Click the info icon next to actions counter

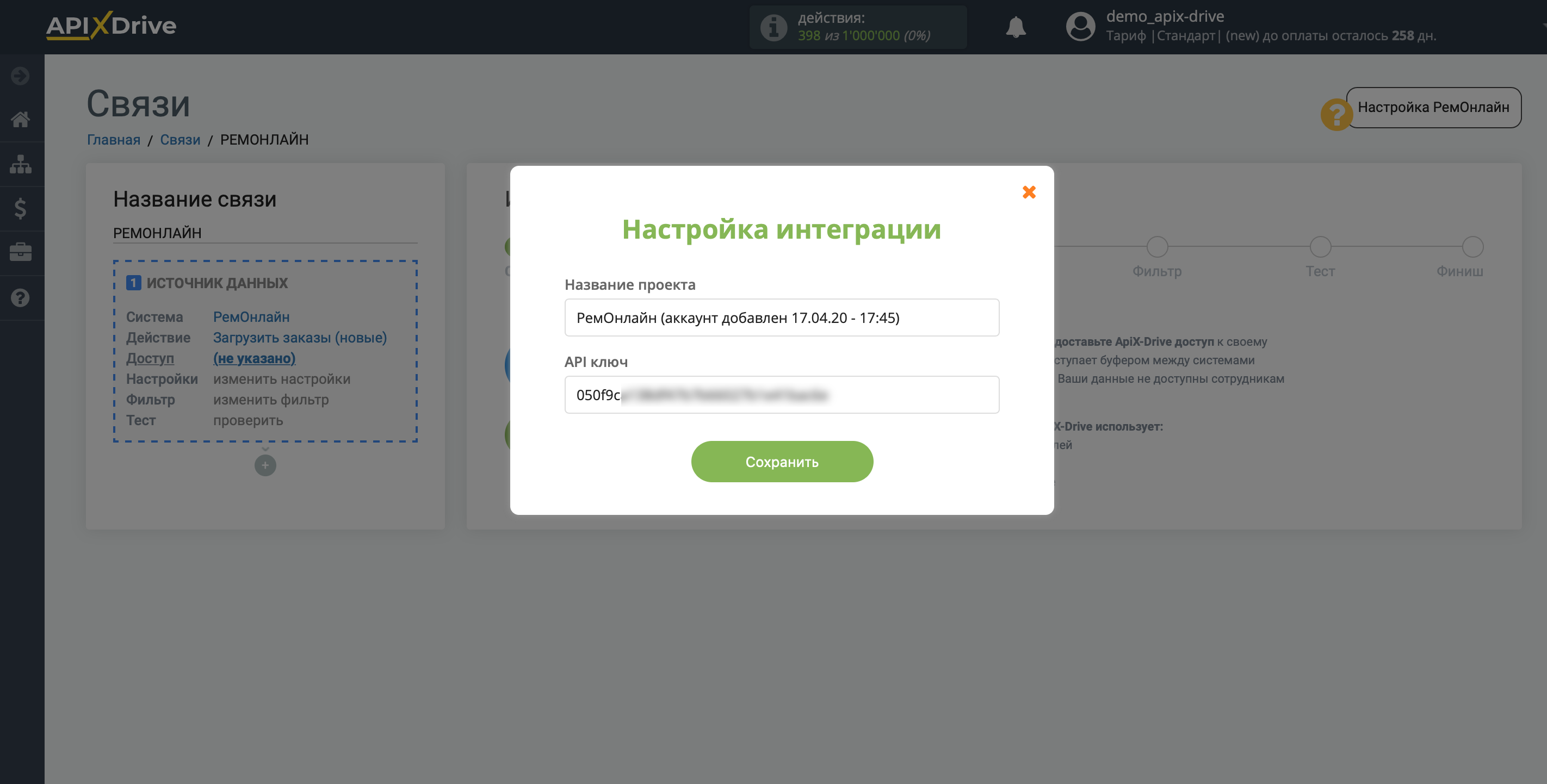773,27
